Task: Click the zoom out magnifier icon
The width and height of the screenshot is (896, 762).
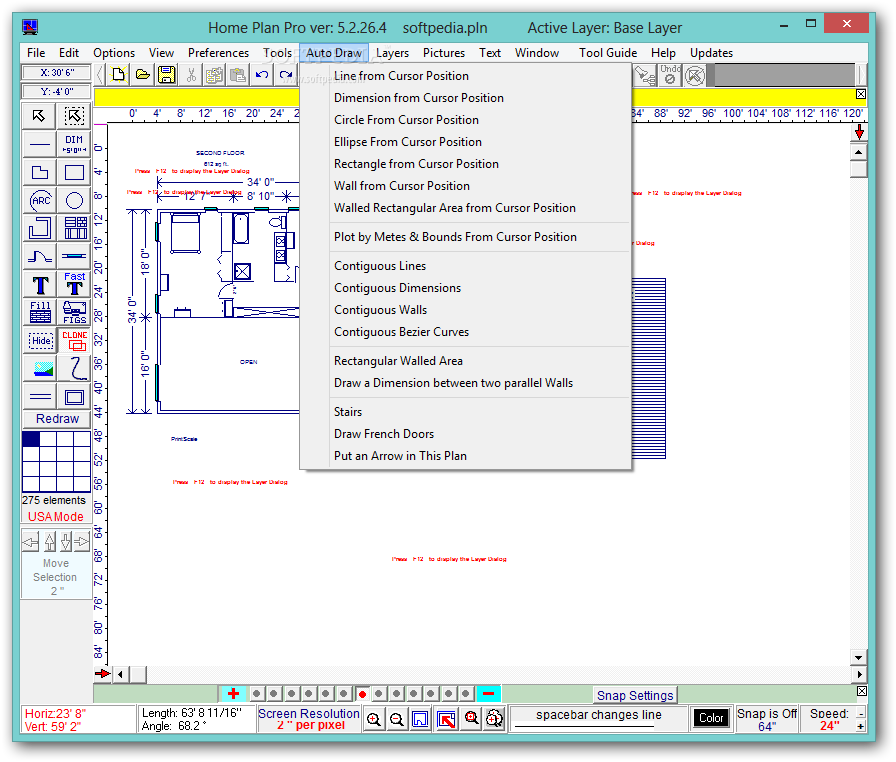Action: point(397,719)
